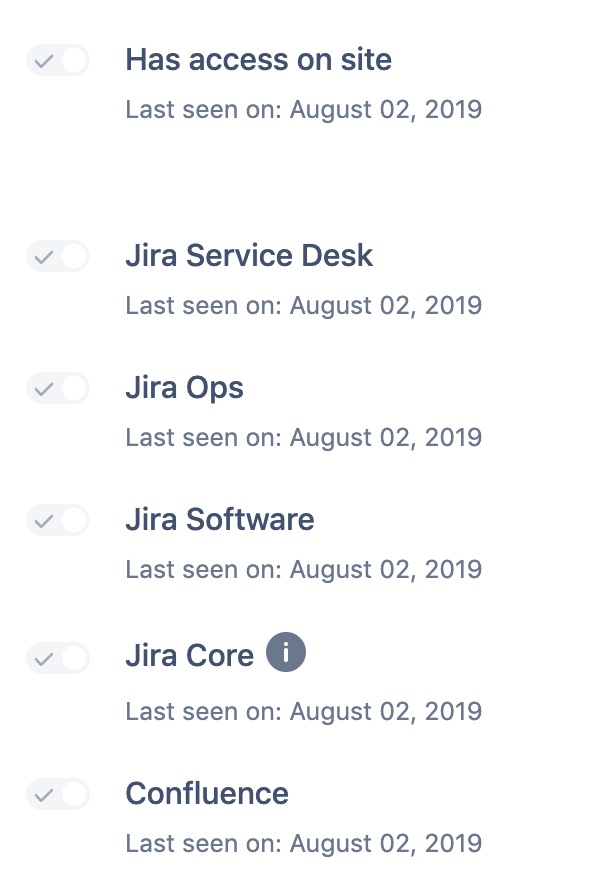Toggle site access off for the user

[57, 60]
